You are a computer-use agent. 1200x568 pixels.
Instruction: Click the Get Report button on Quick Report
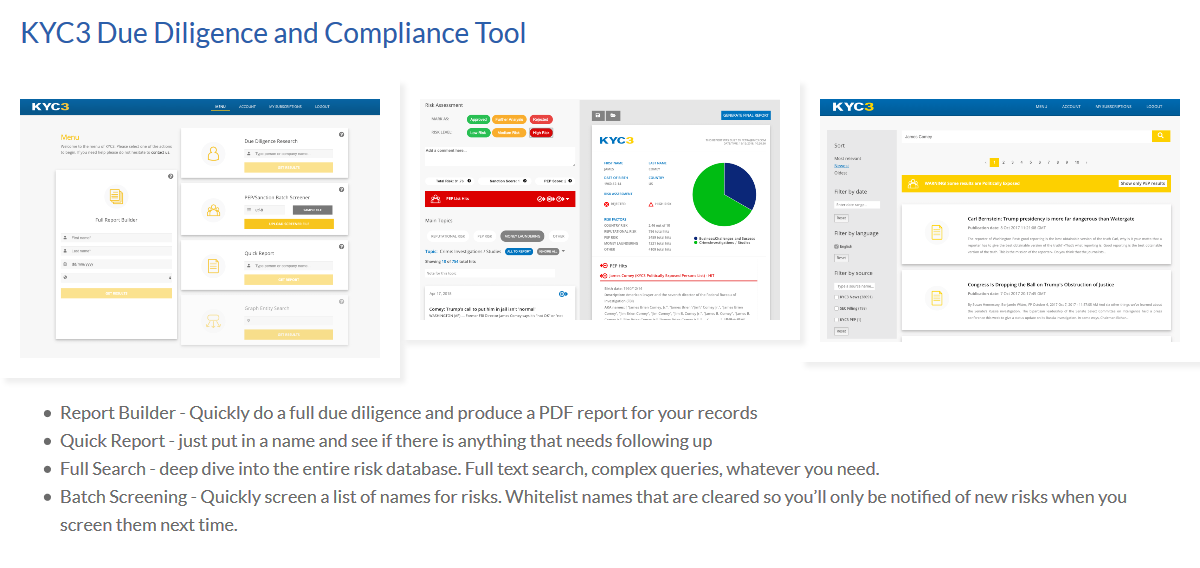coord(289,279)
